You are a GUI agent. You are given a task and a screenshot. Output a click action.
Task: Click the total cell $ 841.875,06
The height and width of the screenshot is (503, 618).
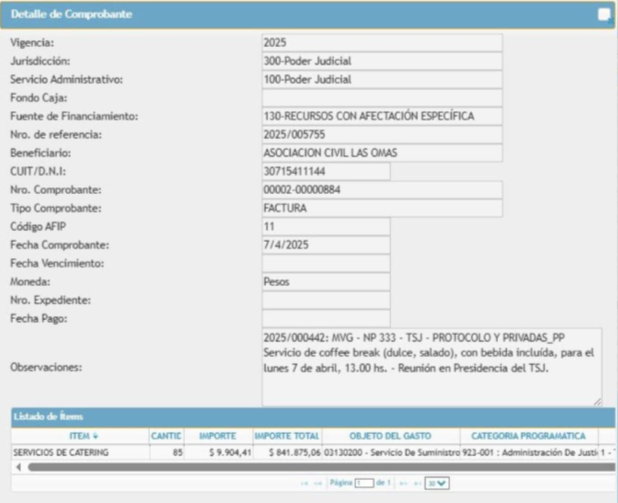pos(288,452)
